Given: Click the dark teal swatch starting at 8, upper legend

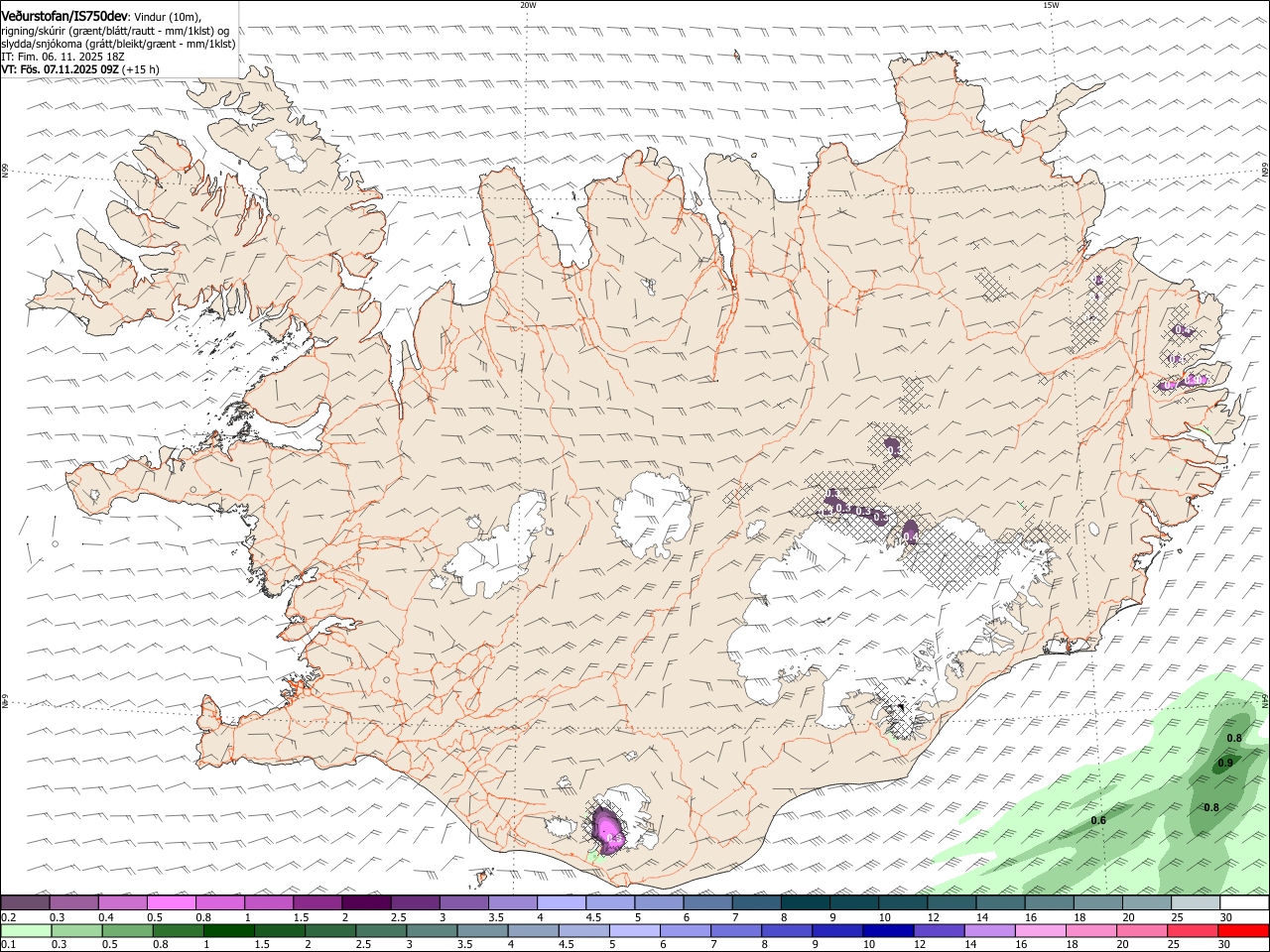Looking at the screenshot, I should pyautogui.click(x=805, y=903).
